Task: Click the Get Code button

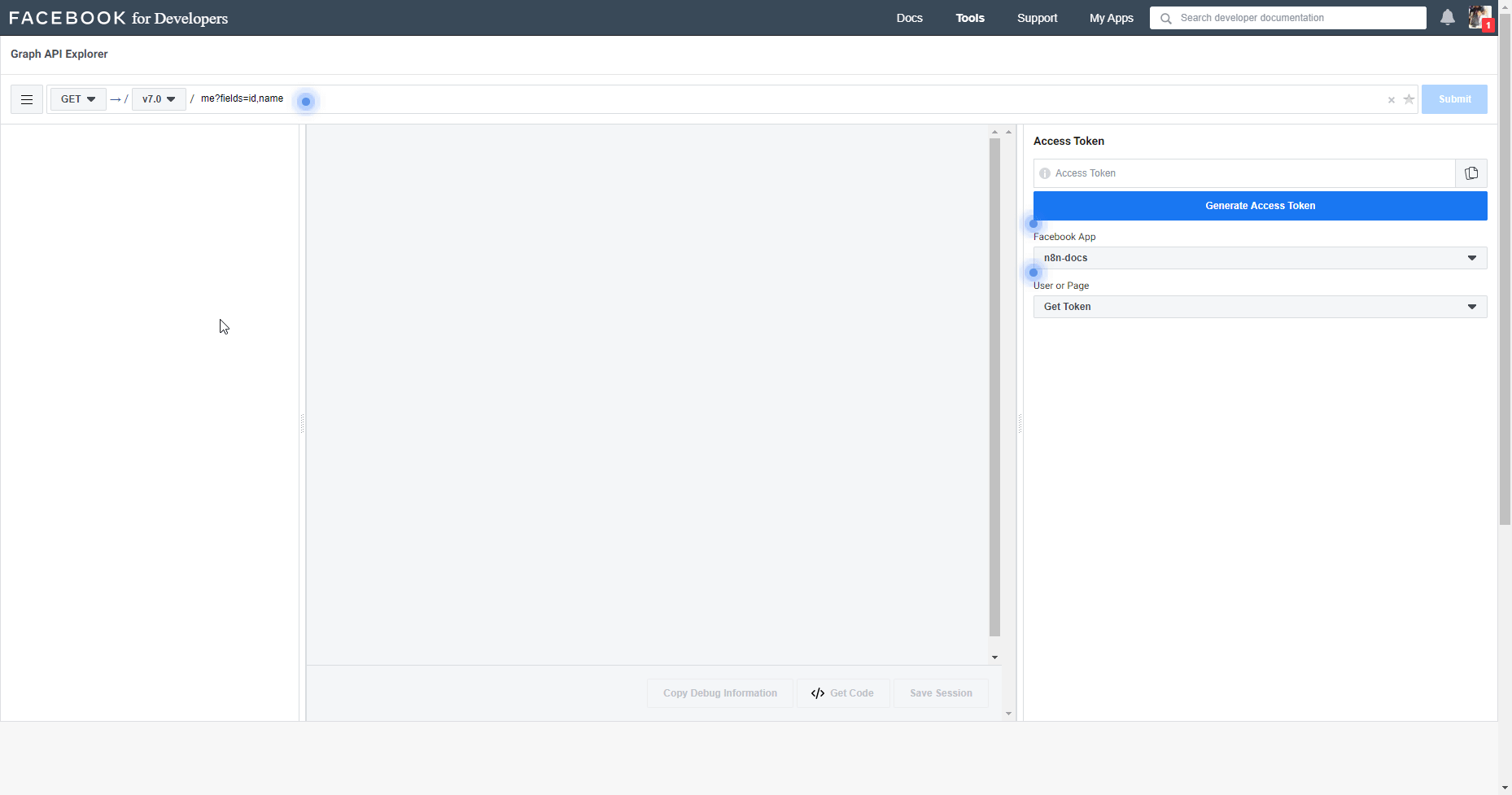Action: pyautogui.click(x=842, y=693)
